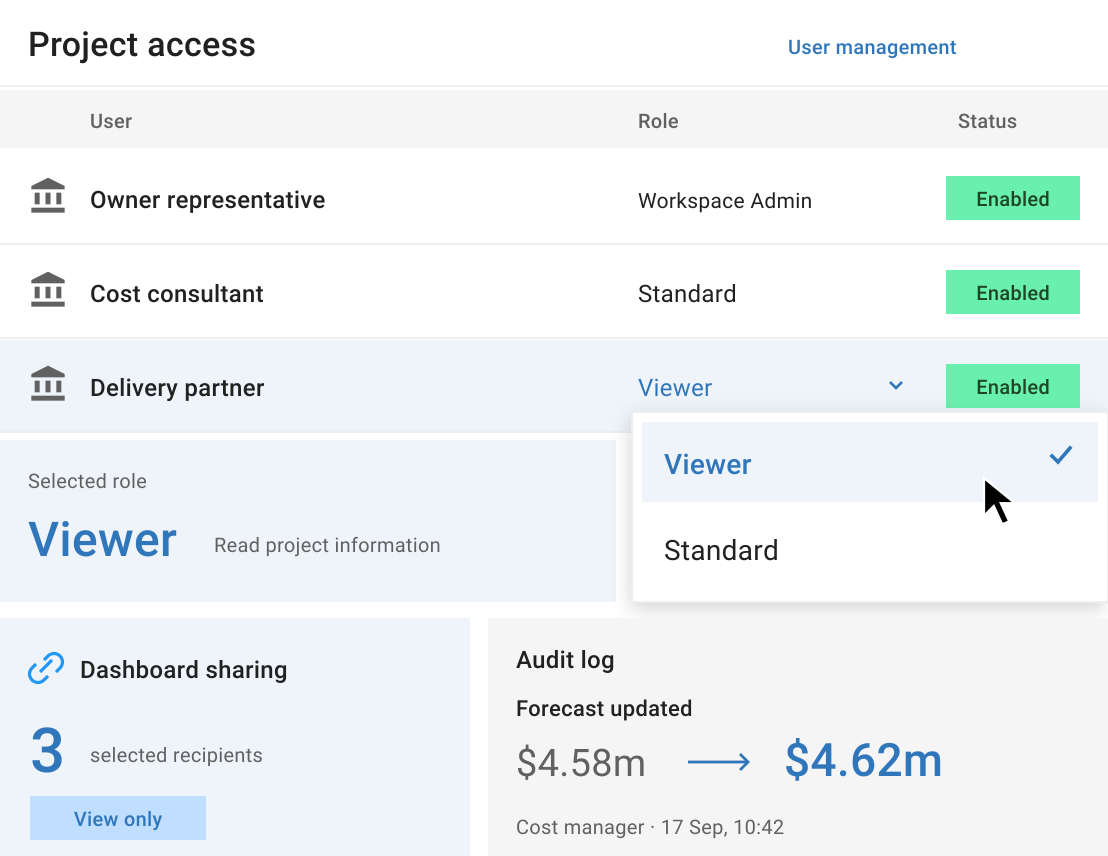Click the forecast change arrow

pos(719,762)
